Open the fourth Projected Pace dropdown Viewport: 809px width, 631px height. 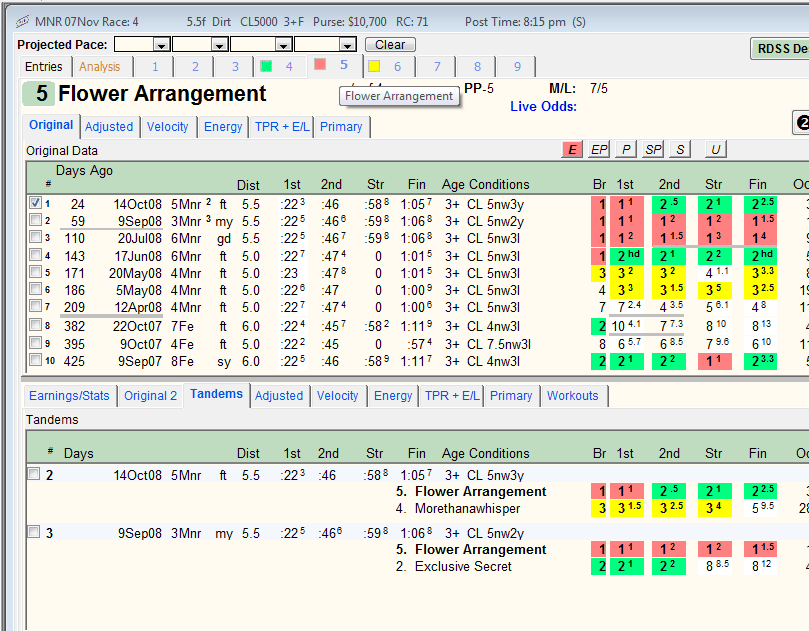tap(348, 45)
